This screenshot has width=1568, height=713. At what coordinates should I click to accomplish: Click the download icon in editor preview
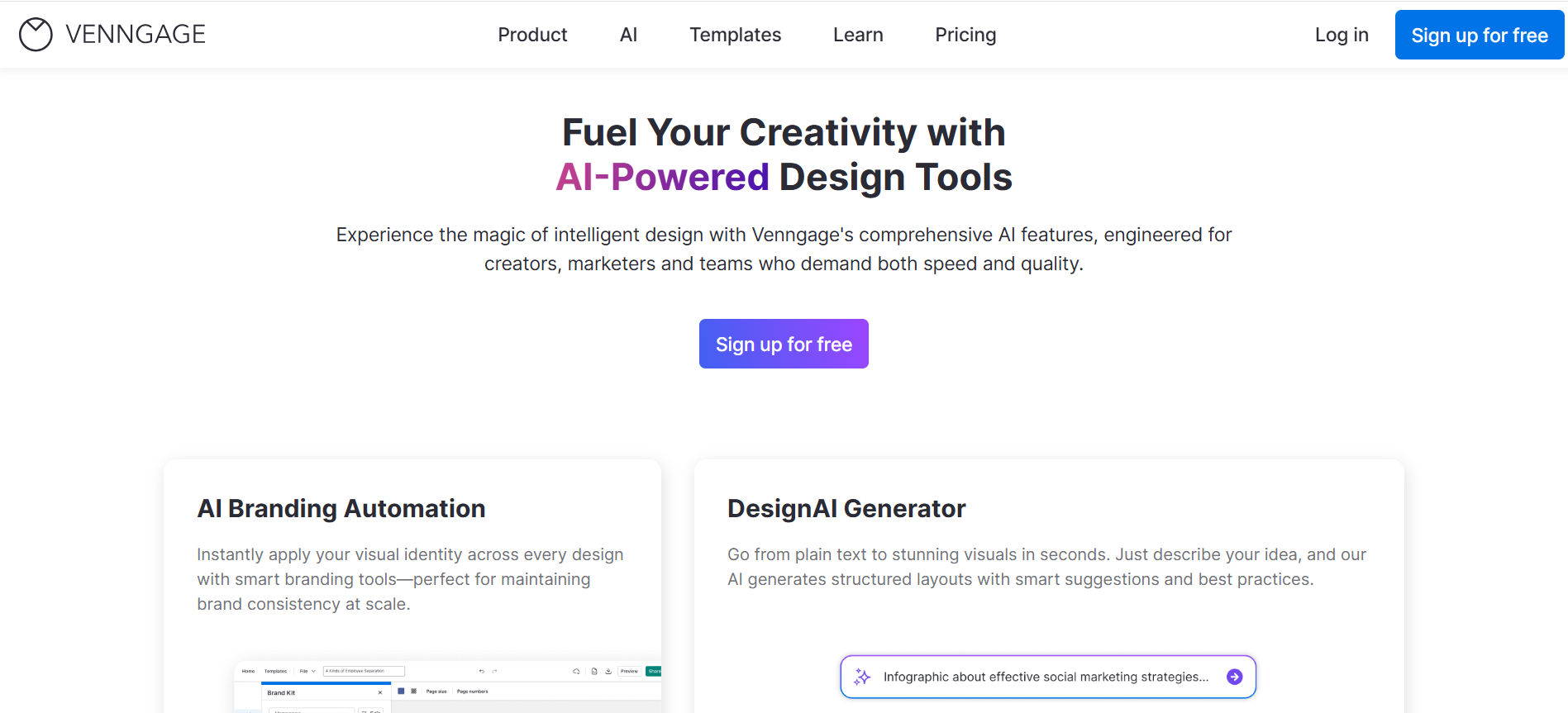[x=608, y=671]
